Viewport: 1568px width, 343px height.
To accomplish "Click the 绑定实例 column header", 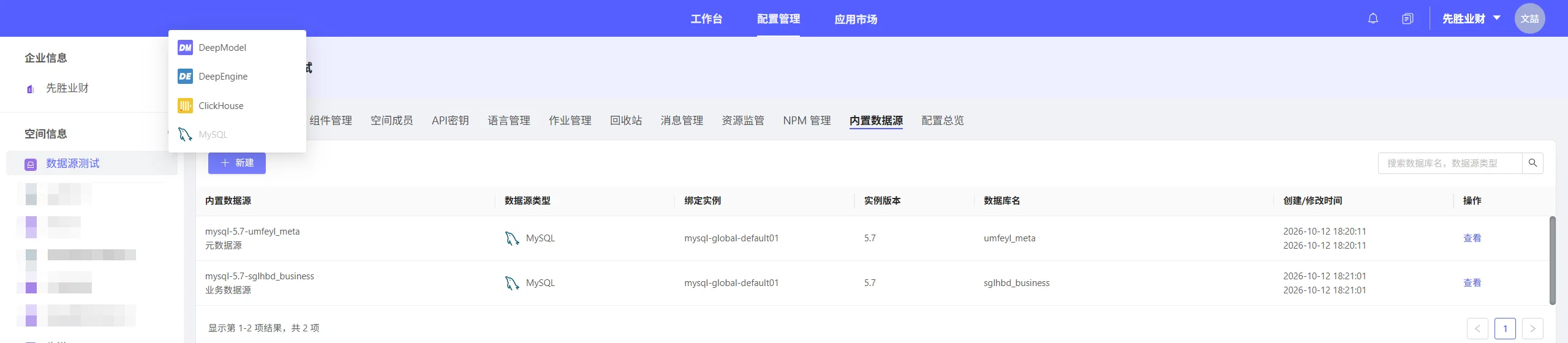I will coord(703,201).
